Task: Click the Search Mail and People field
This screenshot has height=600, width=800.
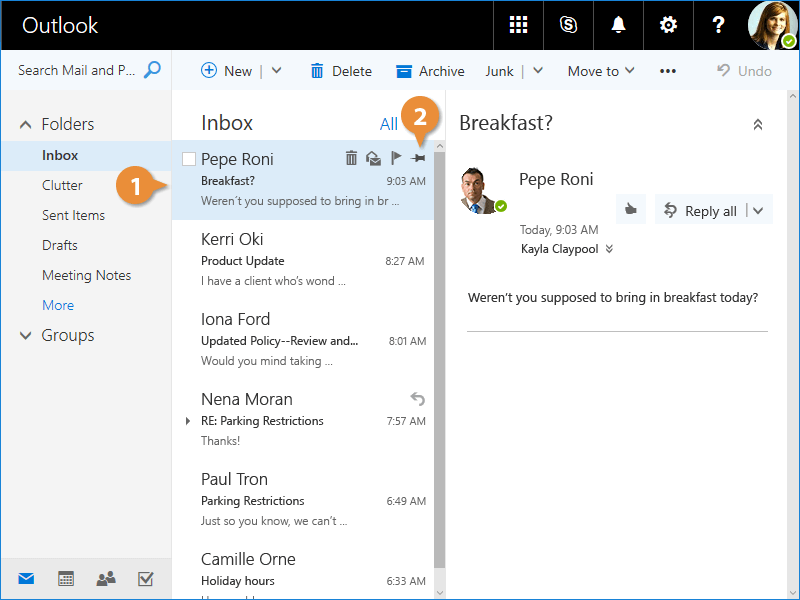Action: tap(78, 70)
